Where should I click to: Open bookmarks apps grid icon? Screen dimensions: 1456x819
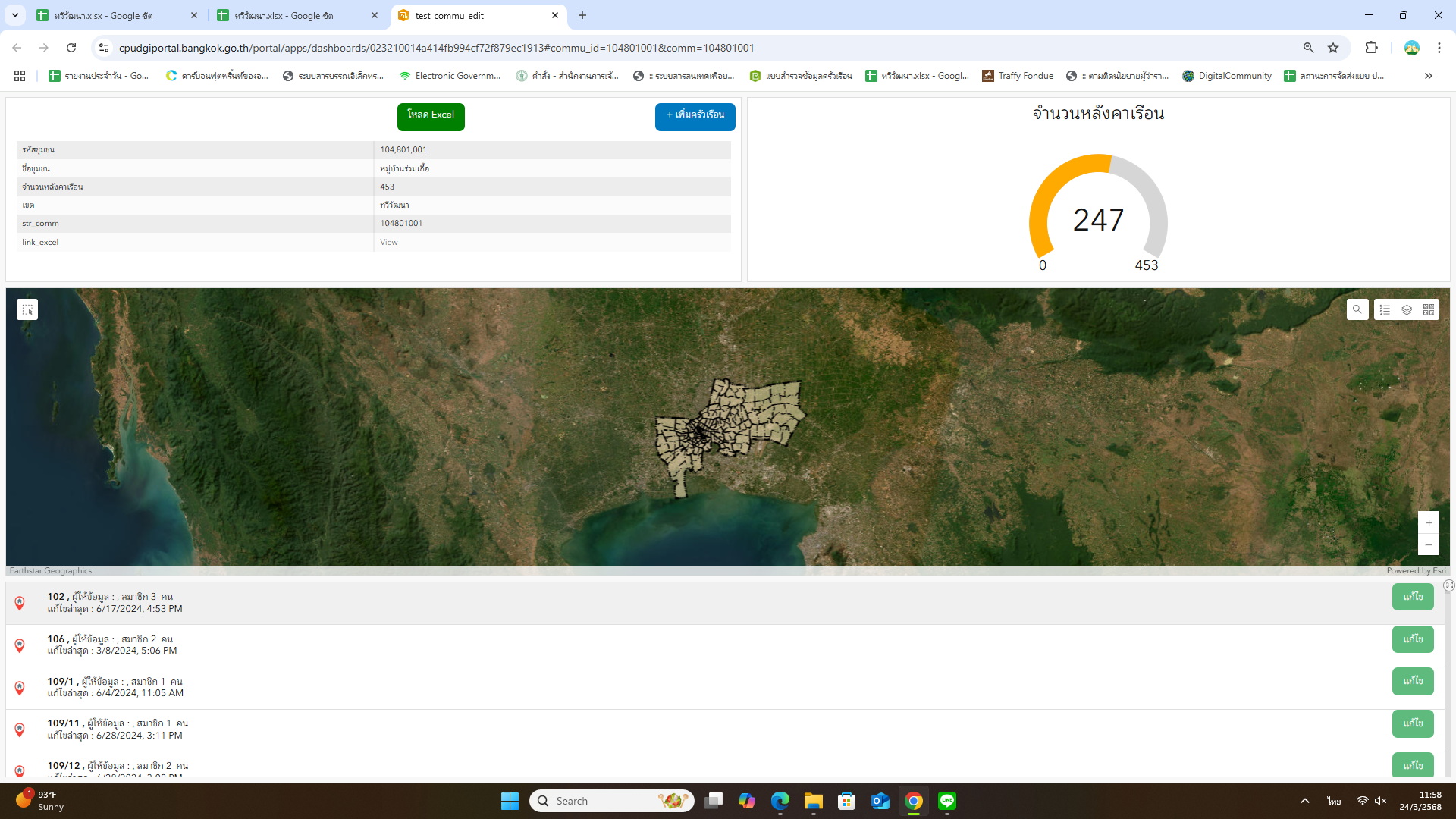tap(20, 76)
